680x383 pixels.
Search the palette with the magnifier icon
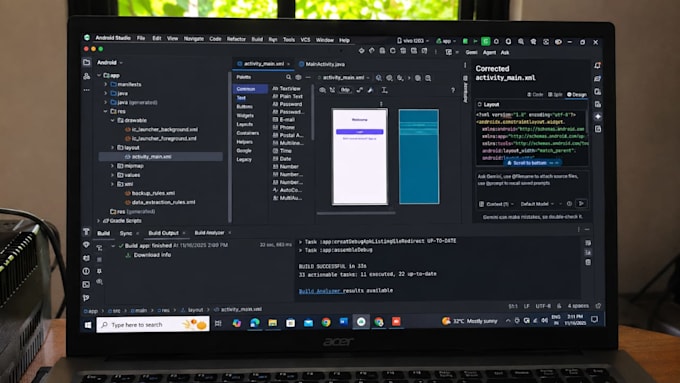[288, 77]
